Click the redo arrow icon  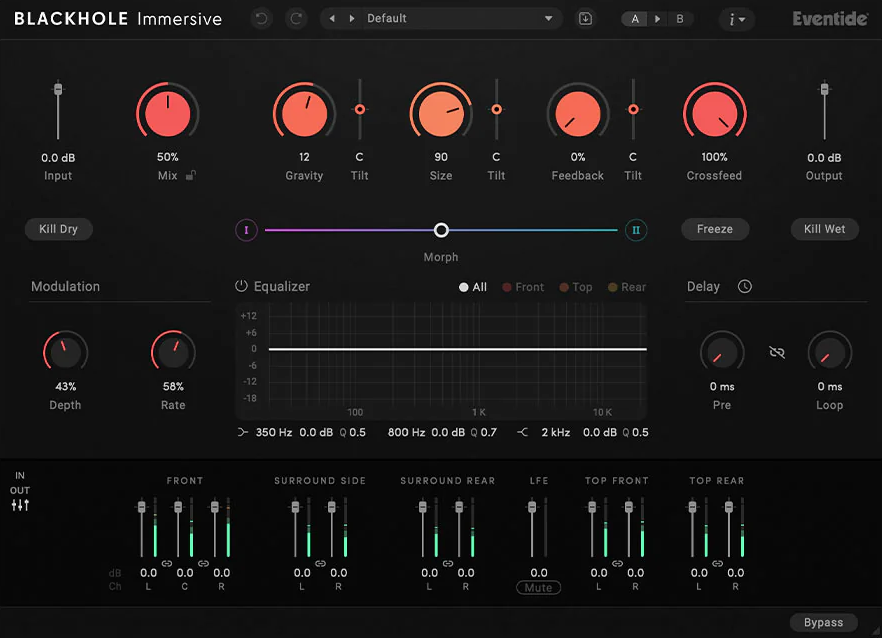(296, 19)
